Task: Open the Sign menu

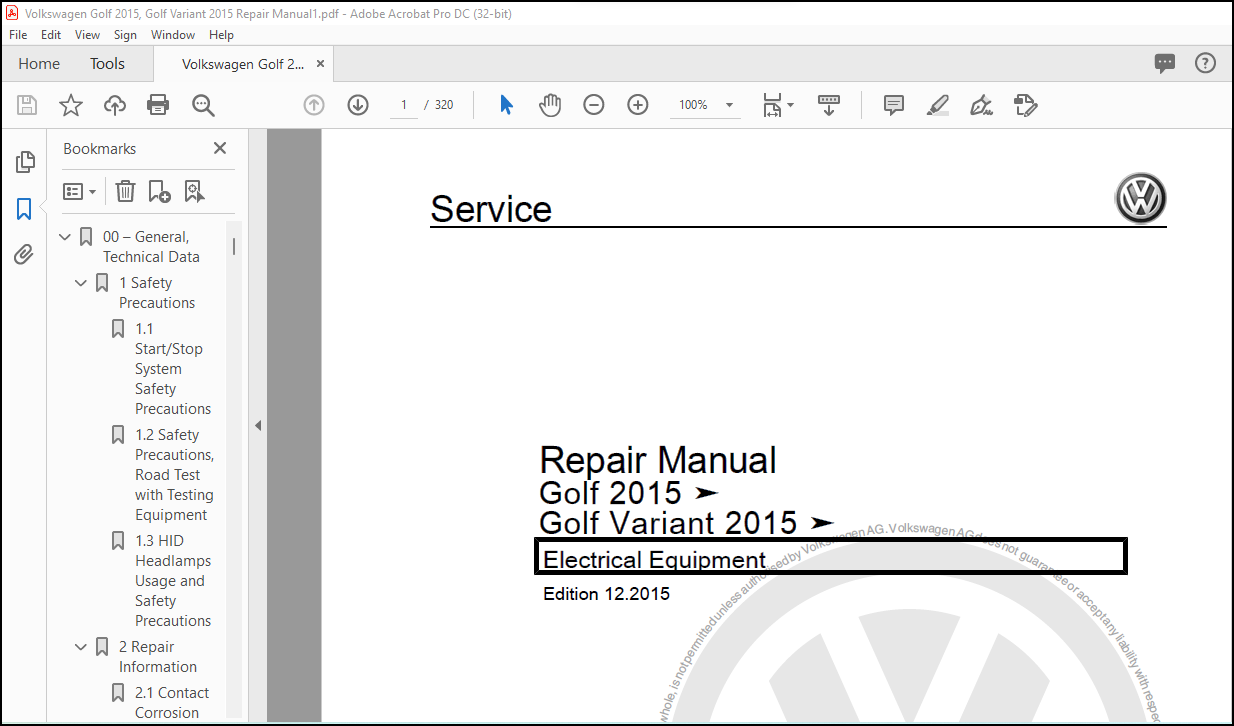Action: tap(125, 34)
